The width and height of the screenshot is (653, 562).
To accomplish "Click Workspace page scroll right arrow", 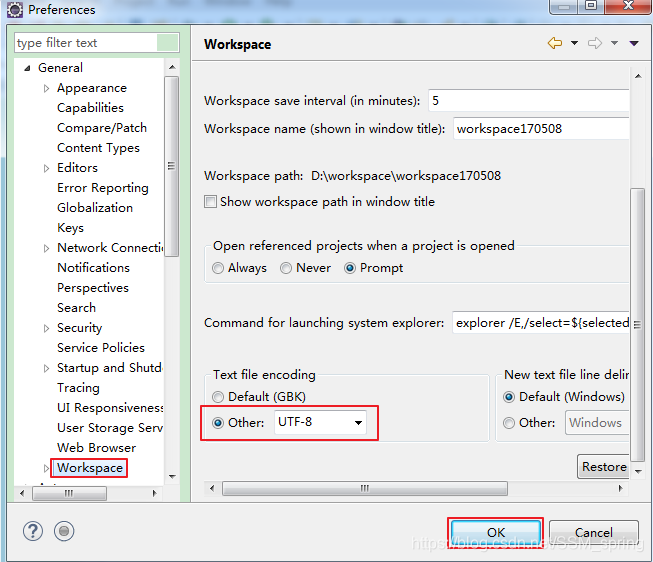I will (x=621, y=488).
